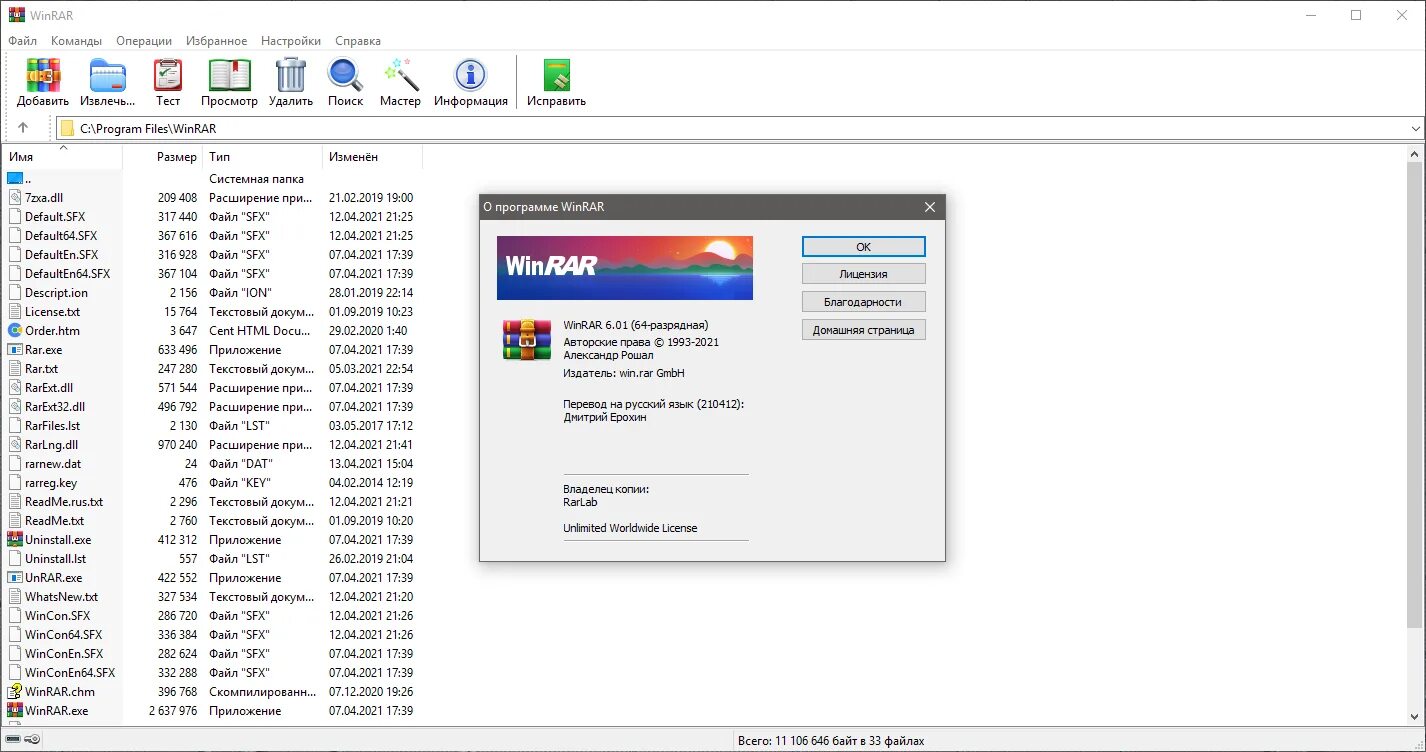
Task: Open the Лицензия button
Action: pyautogui.click(x=863, y=274)
